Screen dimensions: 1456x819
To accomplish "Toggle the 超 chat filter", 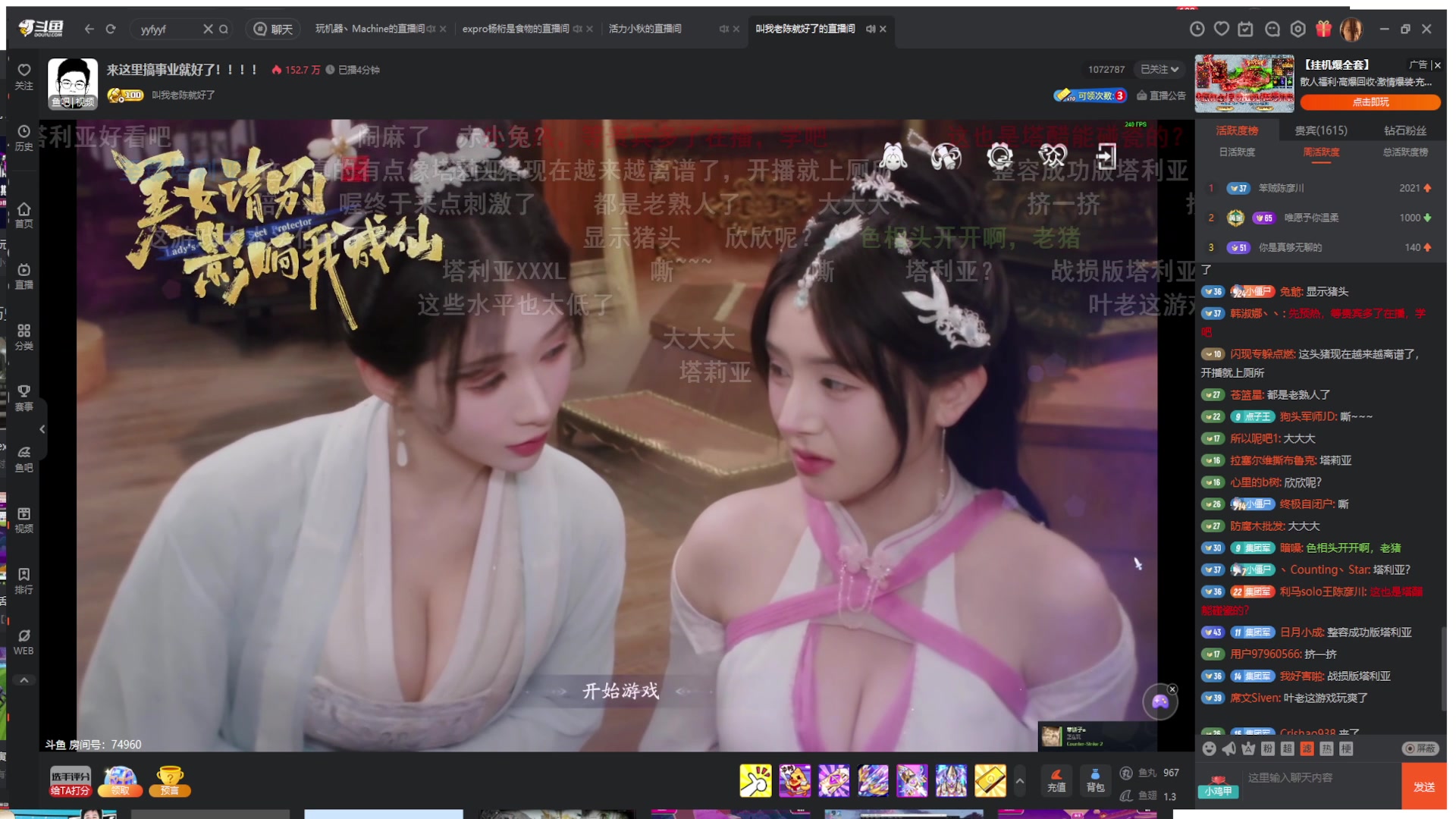I will coord(1287,748).
